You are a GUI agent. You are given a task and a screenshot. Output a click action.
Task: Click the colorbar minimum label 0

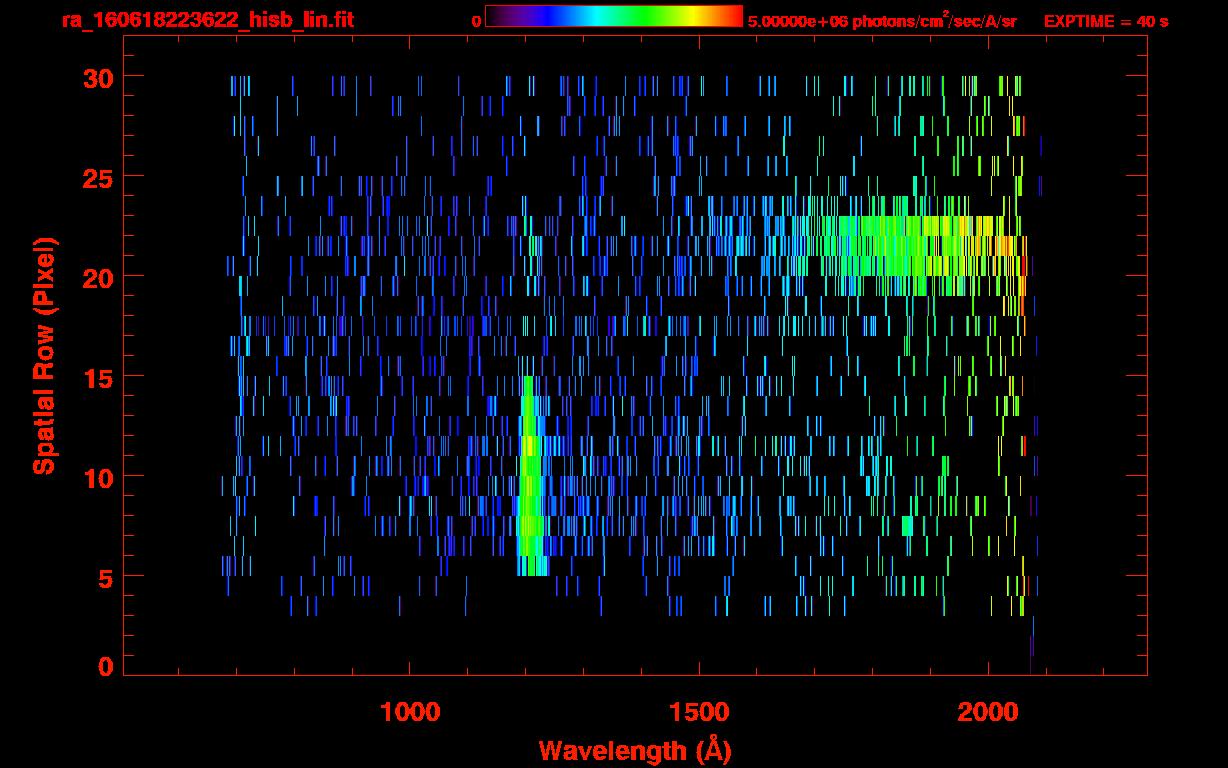(477, 21)
